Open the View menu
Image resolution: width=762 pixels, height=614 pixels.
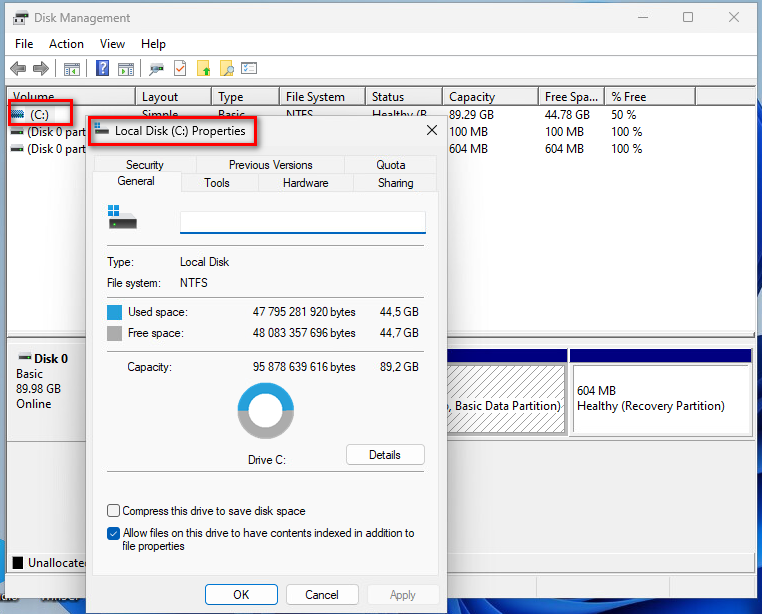(112, 44)
